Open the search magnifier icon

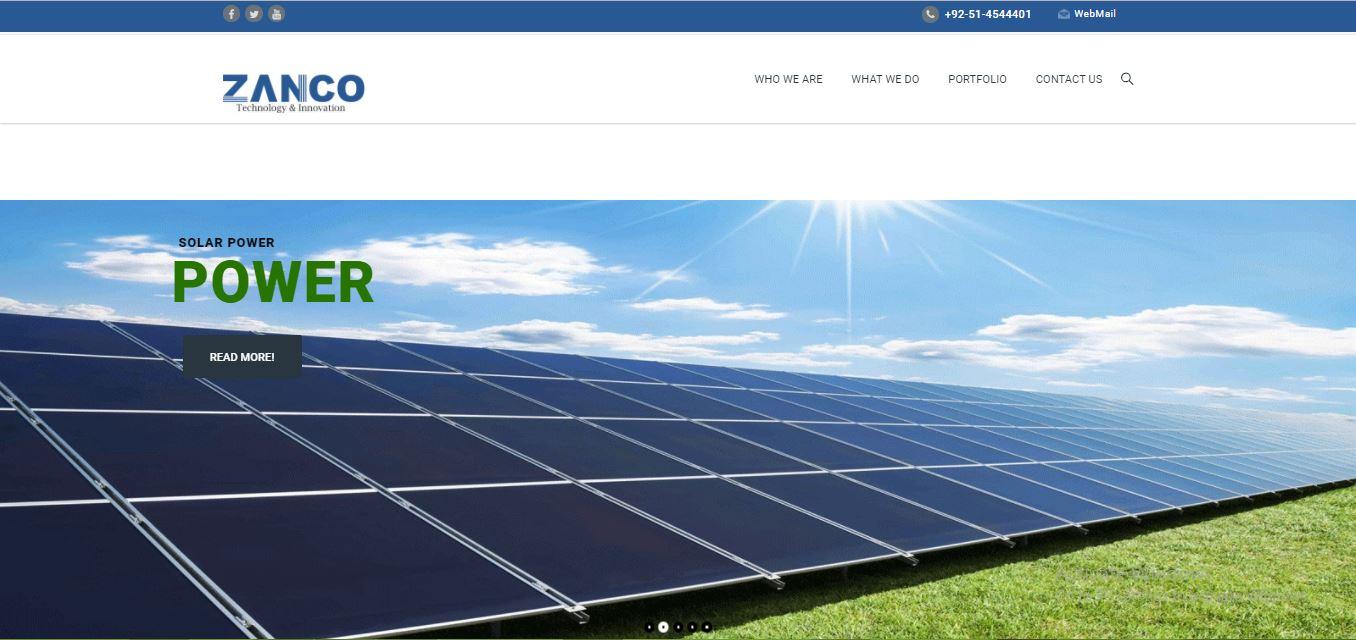1127,79
